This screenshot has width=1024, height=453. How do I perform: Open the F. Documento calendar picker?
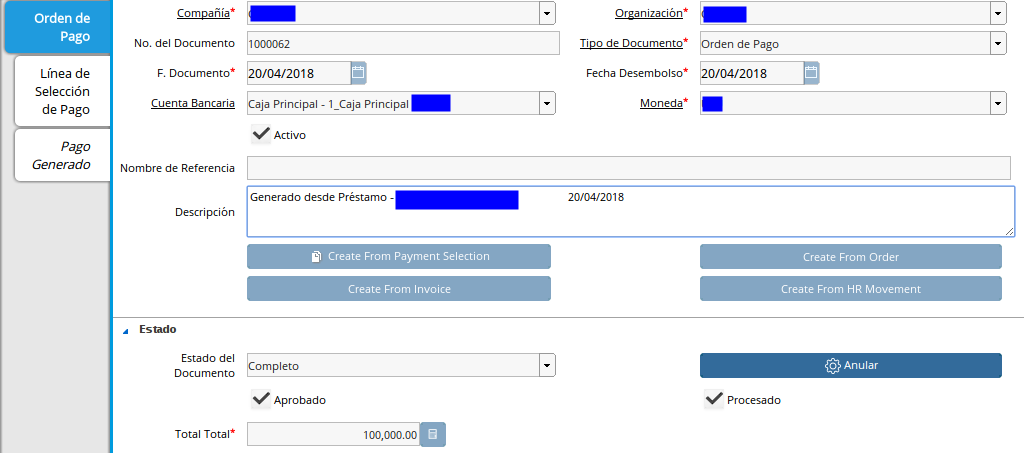pos(358,73)
